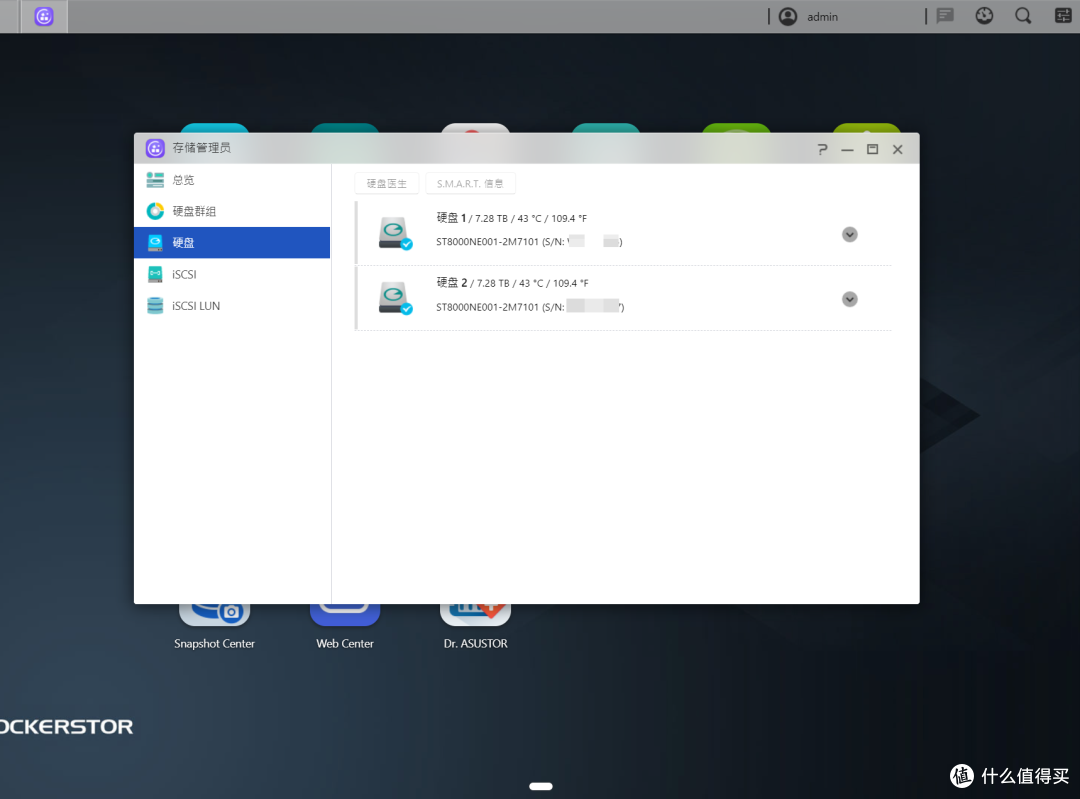The height and width of the screenshot is (799, 1080).
Task: Expand details for 硬盘 2
Action: click(x=850, y=299)
